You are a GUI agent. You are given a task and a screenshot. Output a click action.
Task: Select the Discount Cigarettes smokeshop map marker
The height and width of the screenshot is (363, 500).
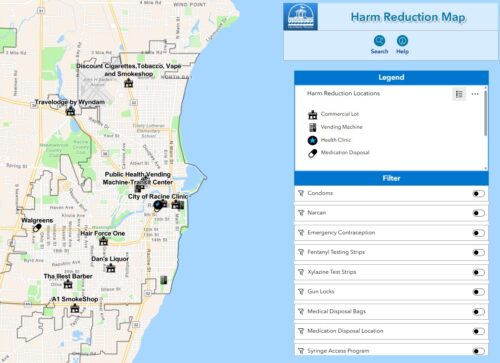[129, 83]
